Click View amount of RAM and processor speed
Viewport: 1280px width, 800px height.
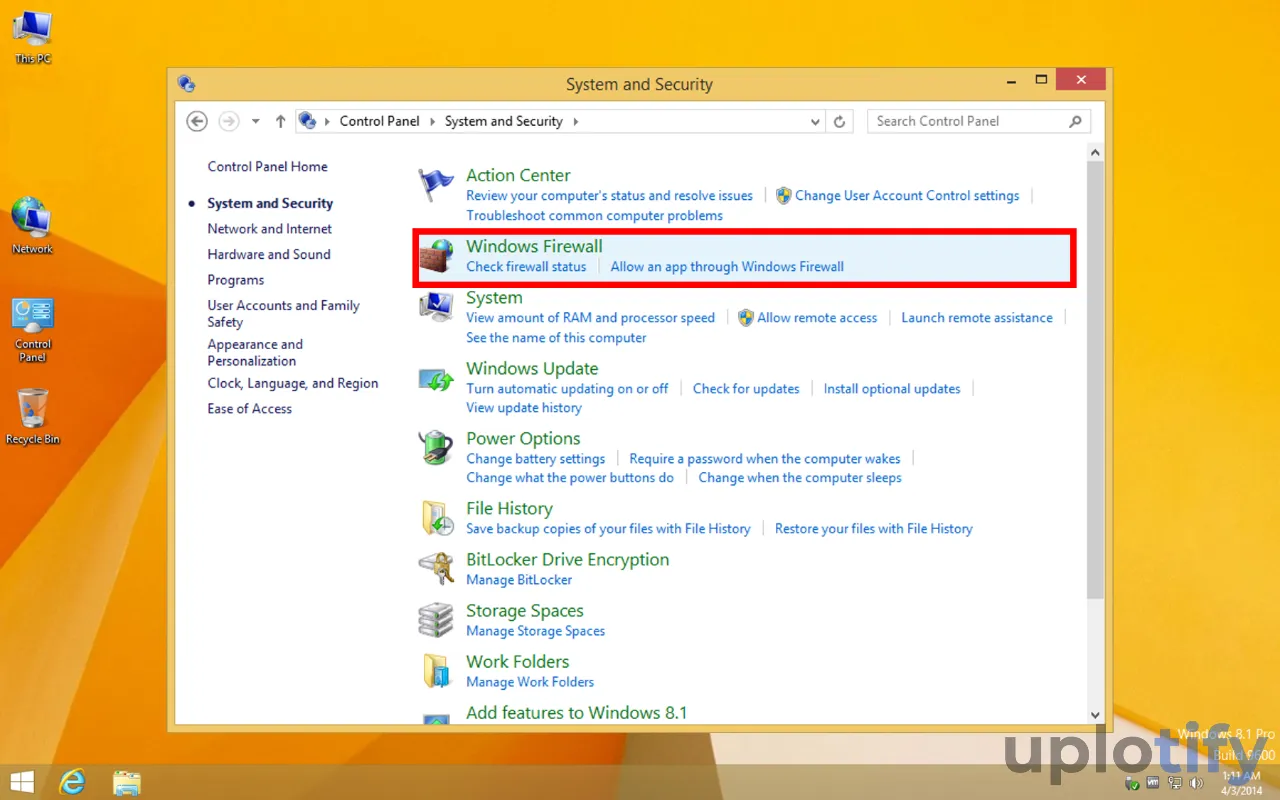(x=590, y=318)
